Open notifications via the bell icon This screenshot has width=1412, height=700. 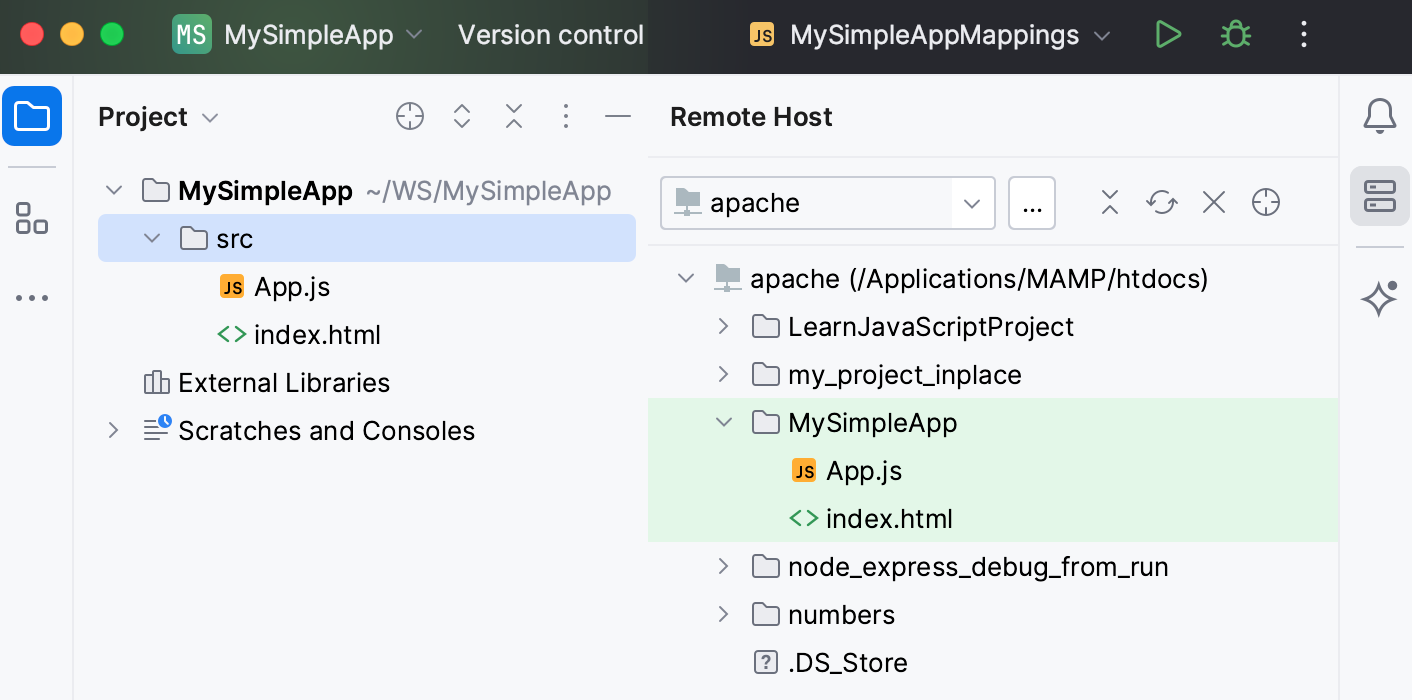1380,115
